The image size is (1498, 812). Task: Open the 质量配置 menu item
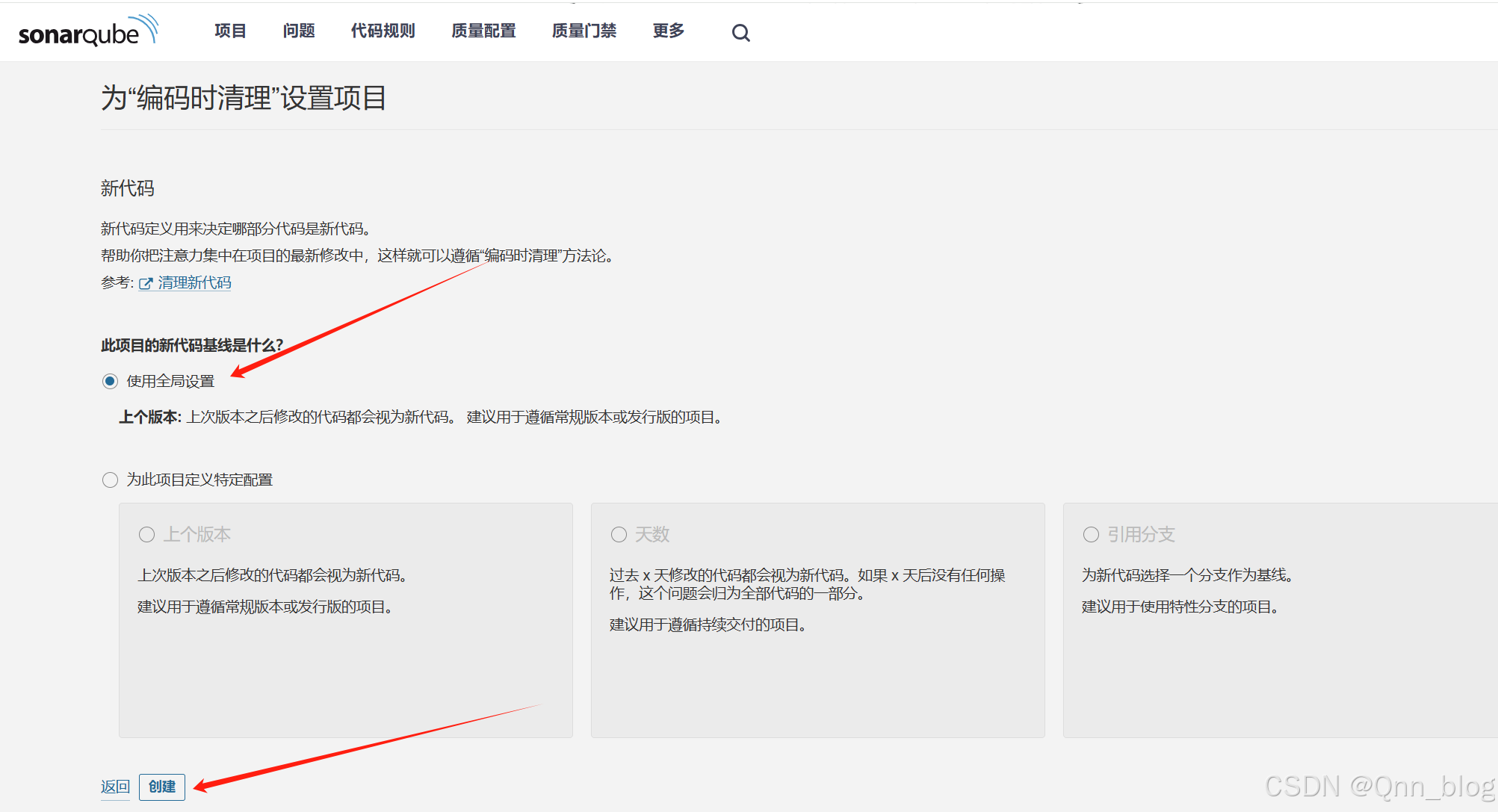[x=483, y=31]
